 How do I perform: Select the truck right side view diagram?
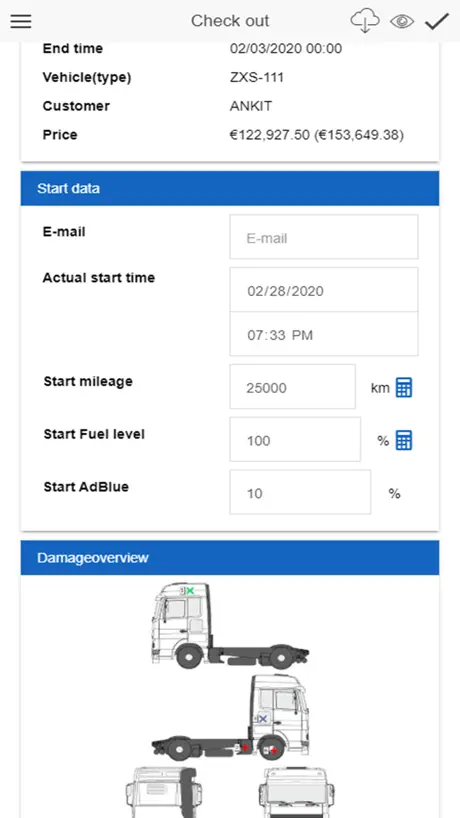pos(230,717)
